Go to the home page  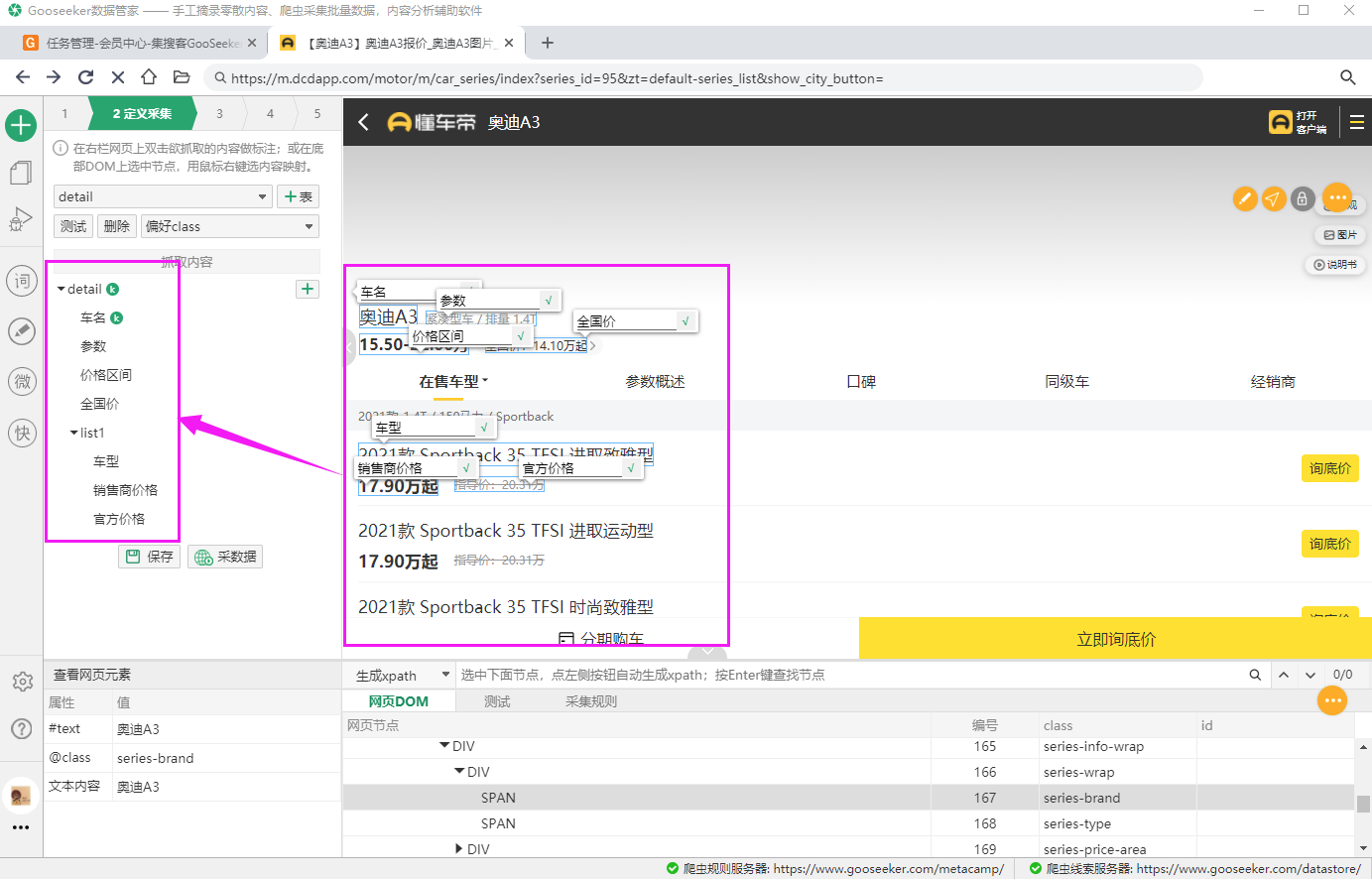click(149, 77)
